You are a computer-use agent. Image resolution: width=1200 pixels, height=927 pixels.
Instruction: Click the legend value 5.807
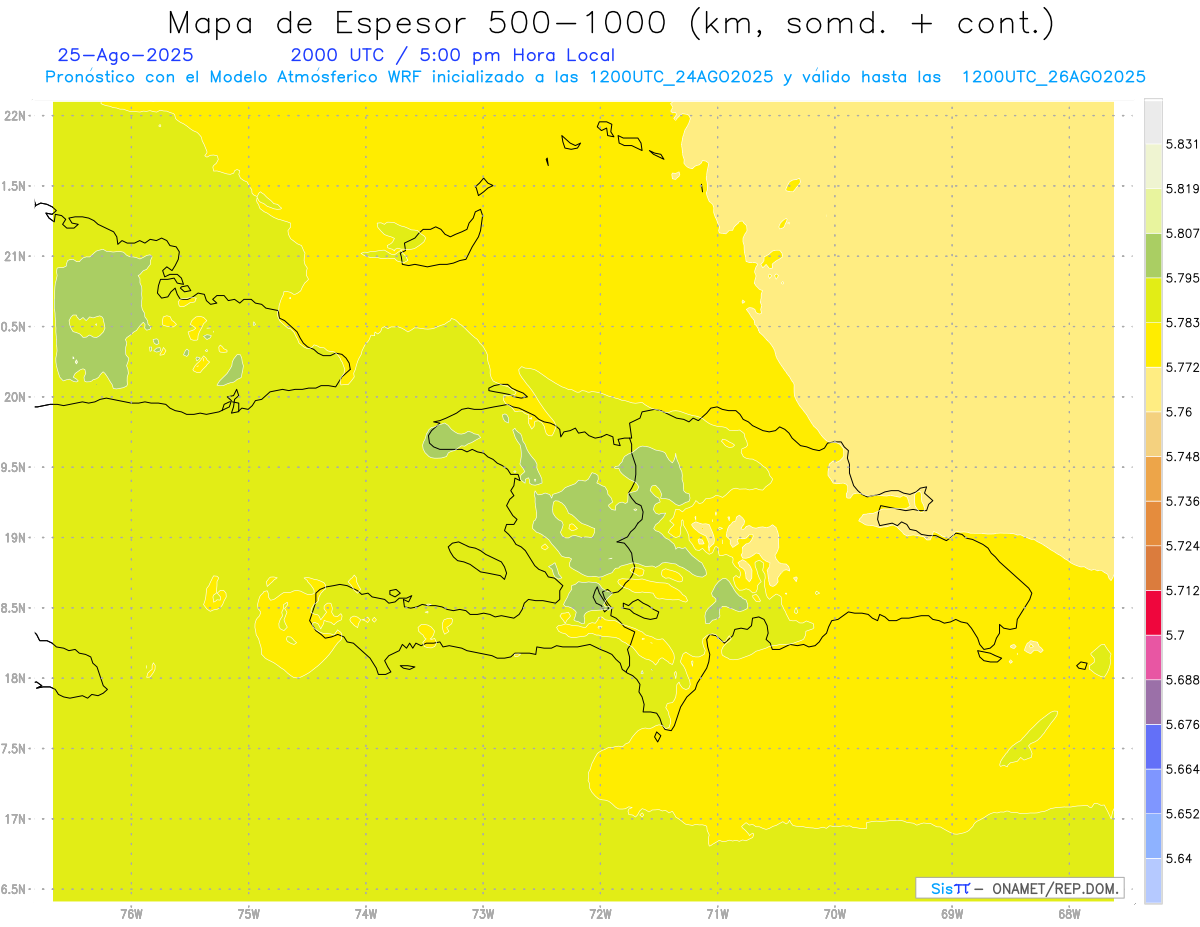[1182, 233]
